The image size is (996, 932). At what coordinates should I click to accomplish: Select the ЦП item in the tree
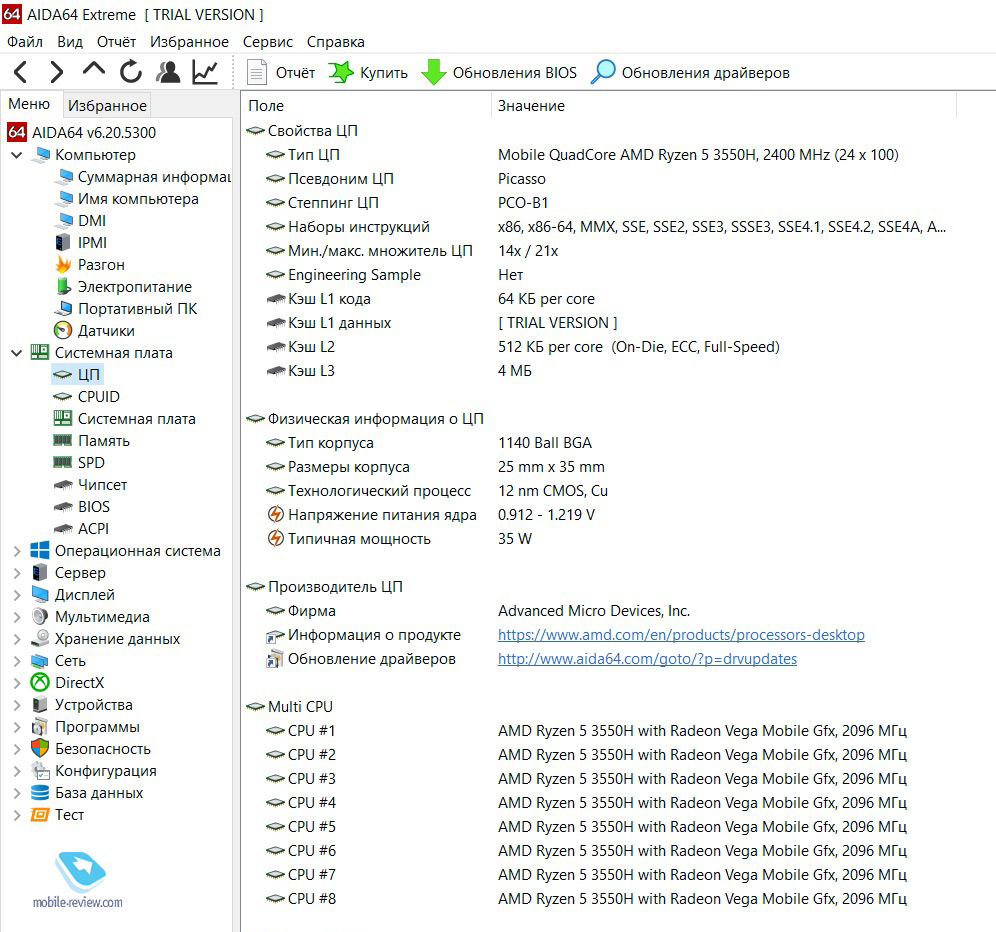pyautogui.click(x=77, y=375)
